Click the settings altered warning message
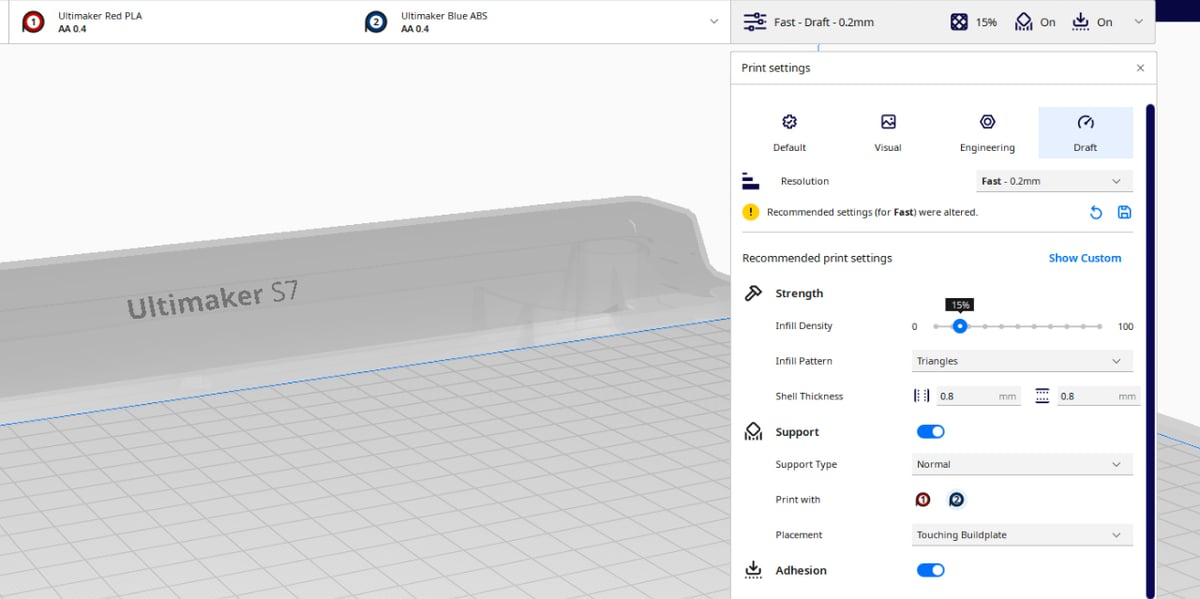 point(872,212)
